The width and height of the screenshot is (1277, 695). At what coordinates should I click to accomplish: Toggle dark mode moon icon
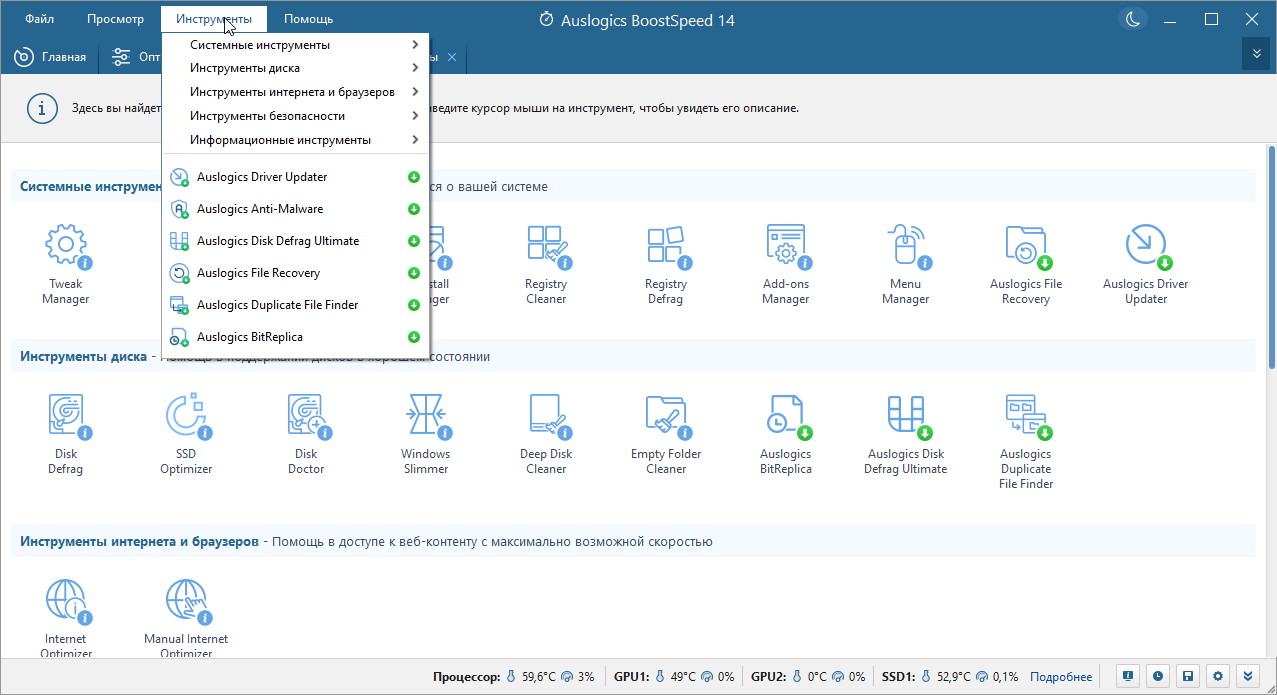pos(1132,19)
